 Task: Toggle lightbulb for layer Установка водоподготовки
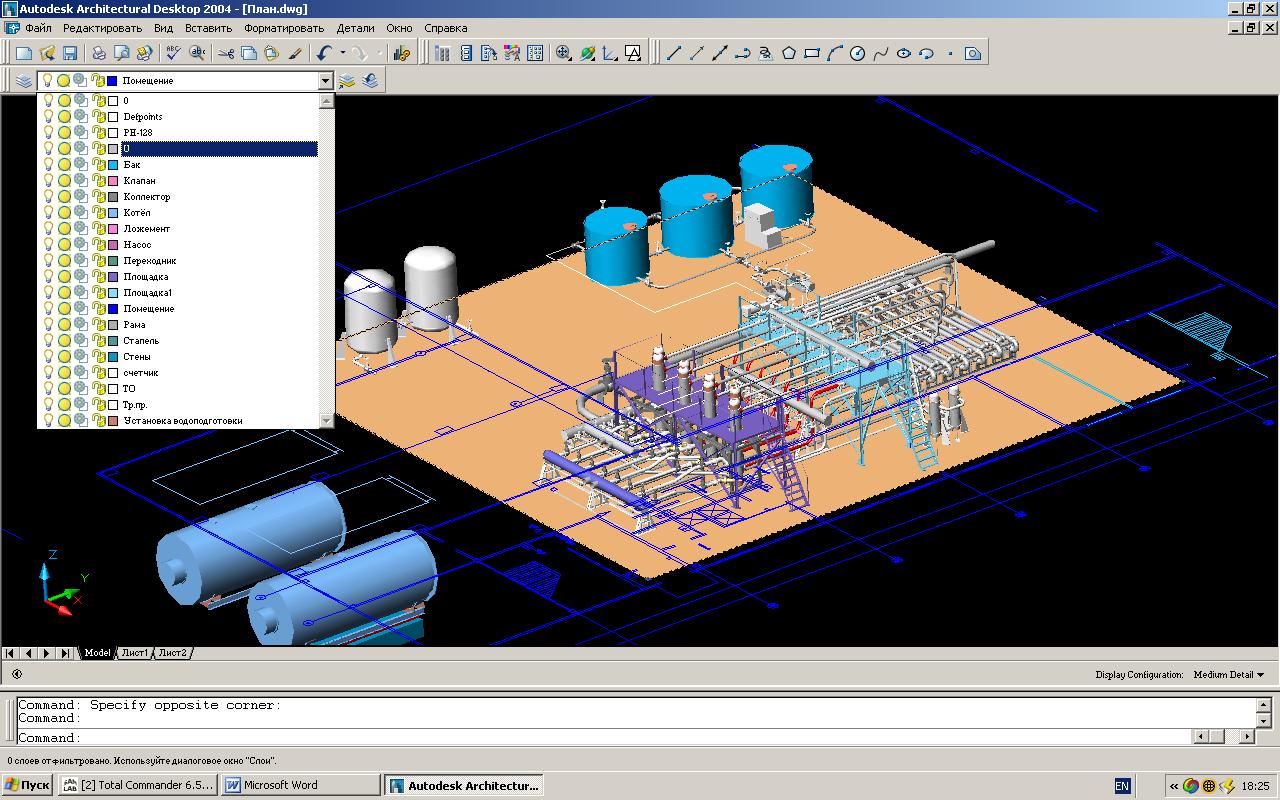click(x=47, y=420)
